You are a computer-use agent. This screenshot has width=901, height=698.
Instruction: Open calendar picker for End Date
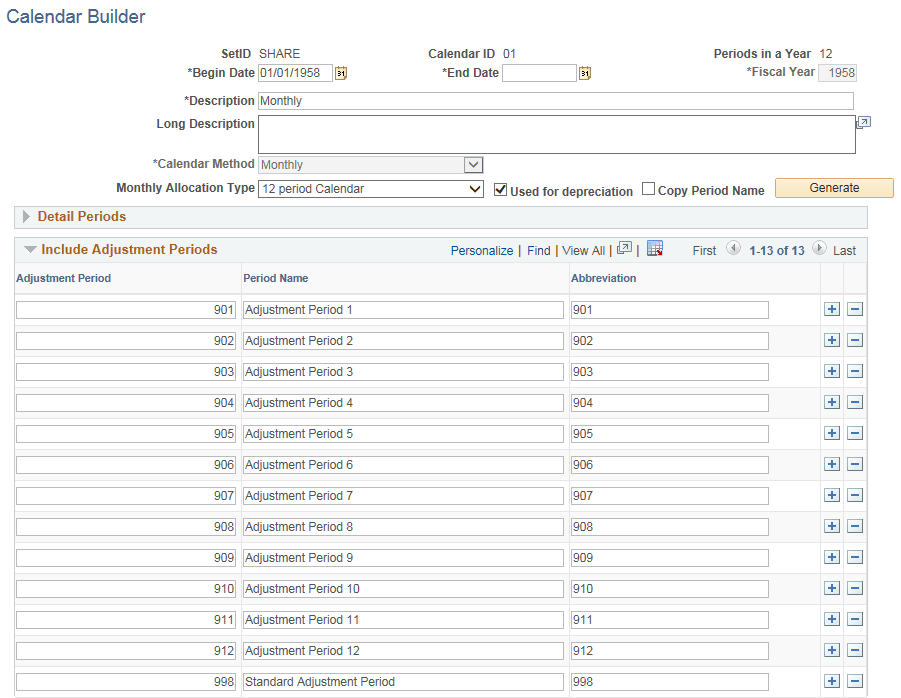(x=585, y=73)
